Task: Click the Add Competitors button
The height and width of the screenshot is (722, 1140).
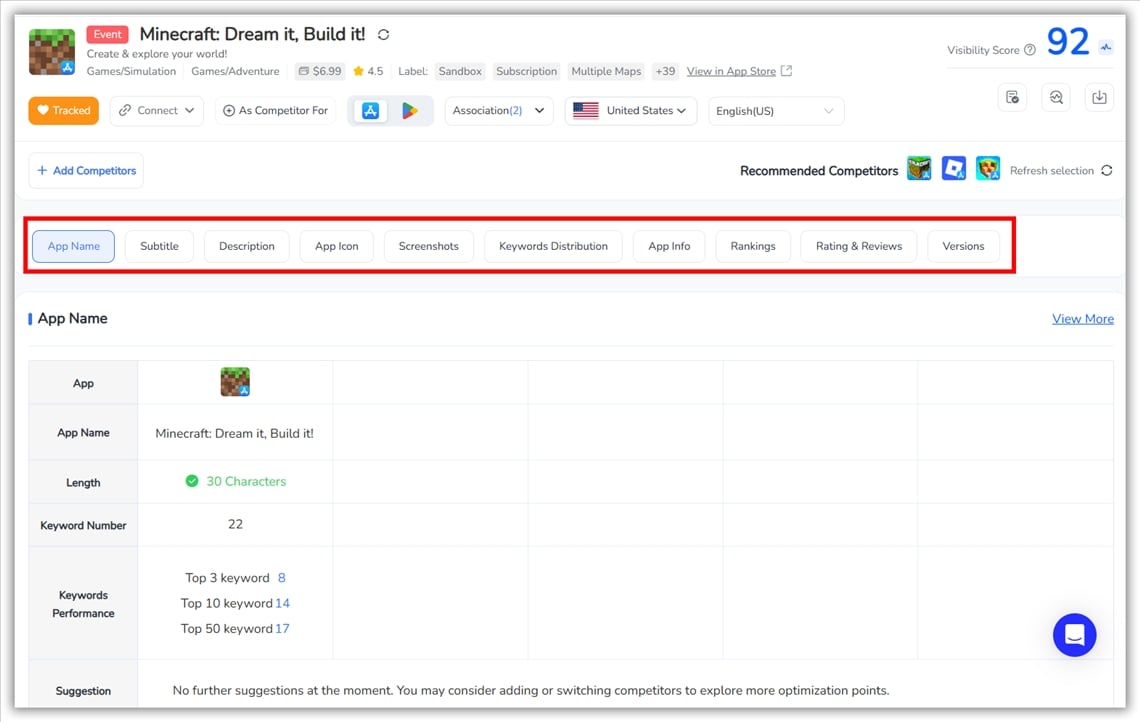Action: pos(86,171)
